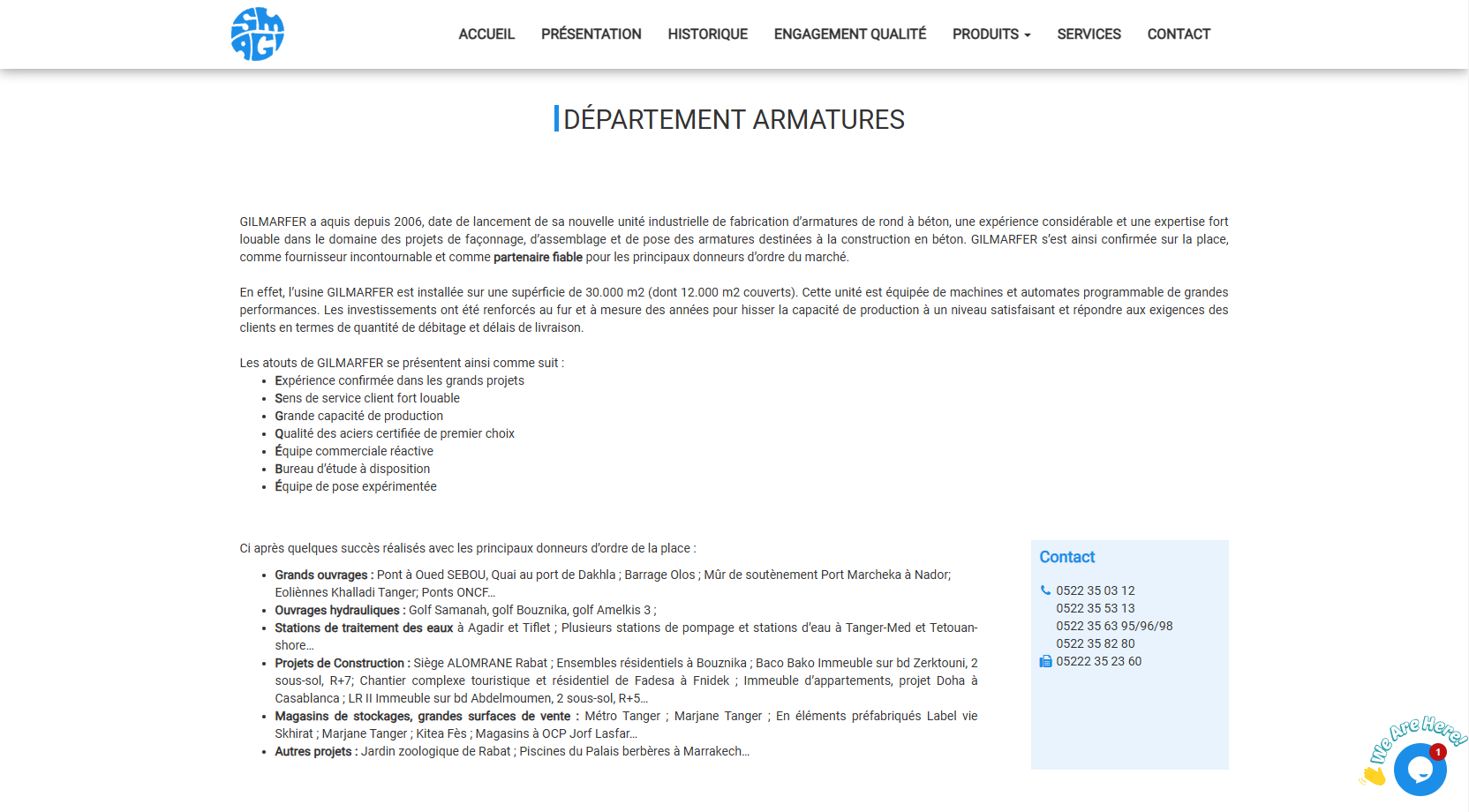Click phone number 0522 35 82 80
1469x812 pixels.
point(1095,643)
